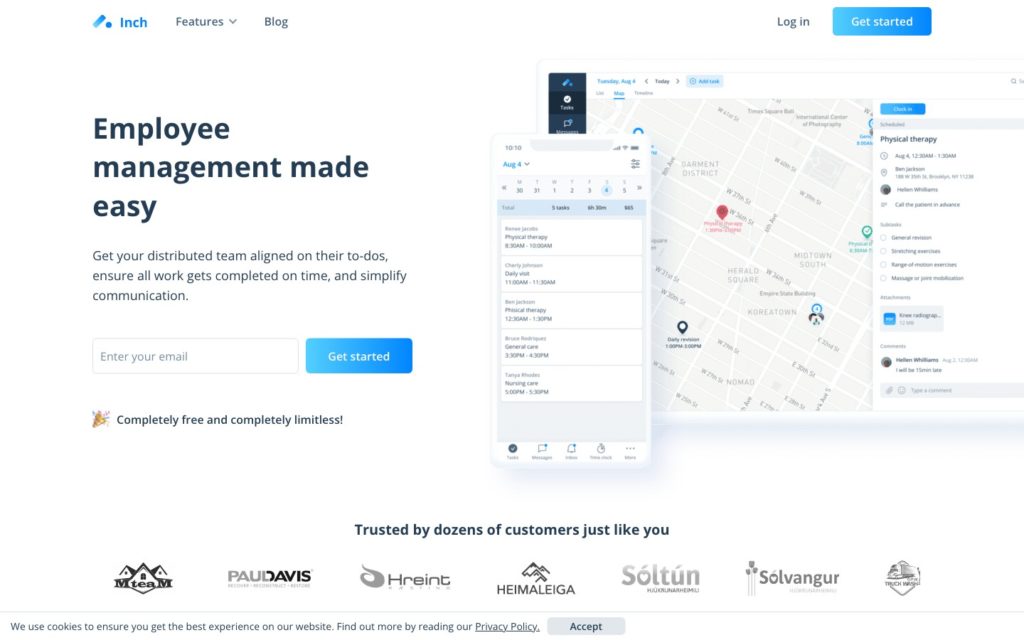Go to previous day in desktop app
This screenshot has width=1024, height=640.
click(x=646, y=81)
